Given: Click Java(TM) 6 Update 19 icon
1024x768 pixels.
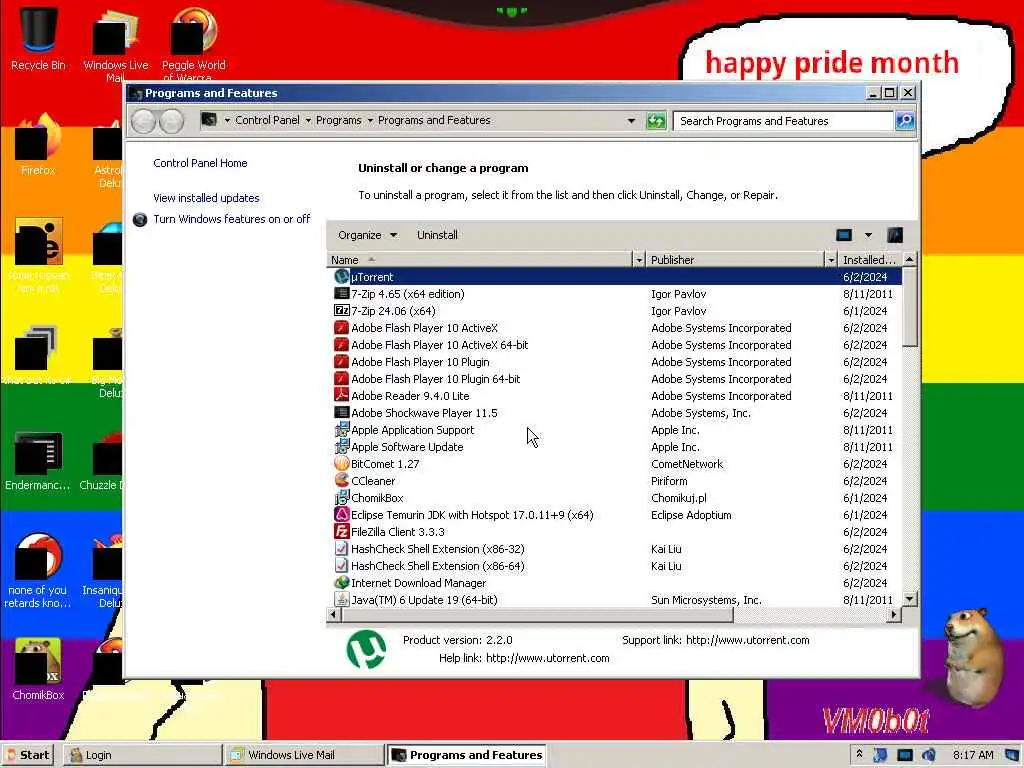Looking at the screenshot, I should point(342,600).
